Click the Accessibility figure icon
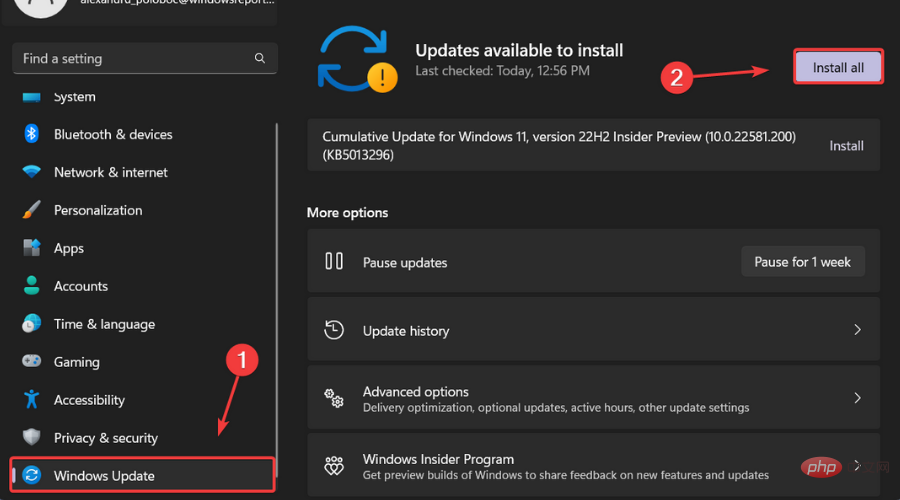 tap(32, 400)
